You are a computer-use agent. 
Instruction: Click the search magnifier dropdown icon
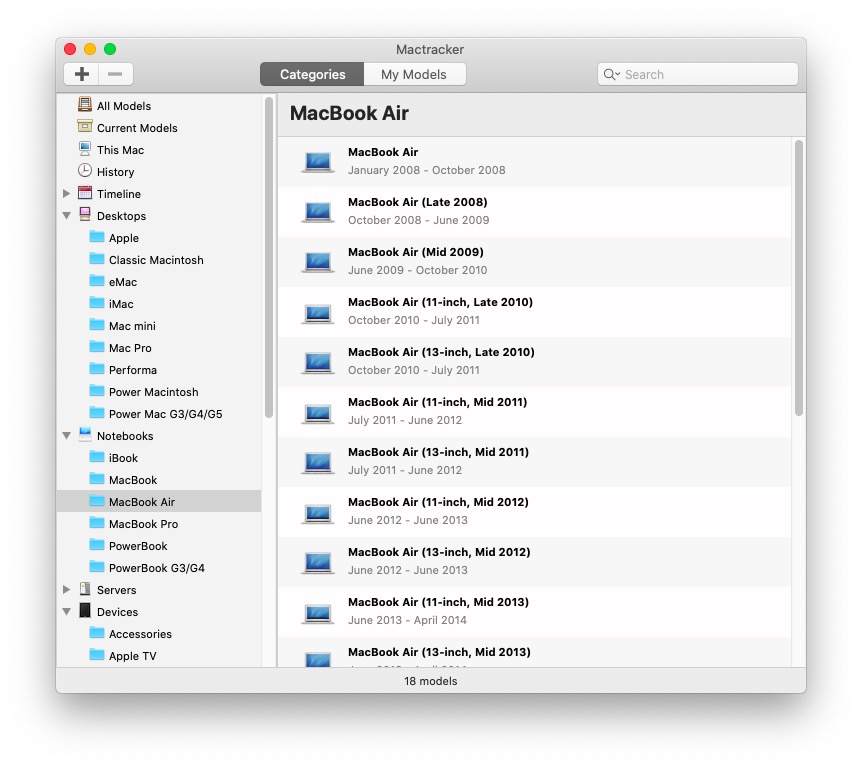pyautogui.click(x=611, y=74)
